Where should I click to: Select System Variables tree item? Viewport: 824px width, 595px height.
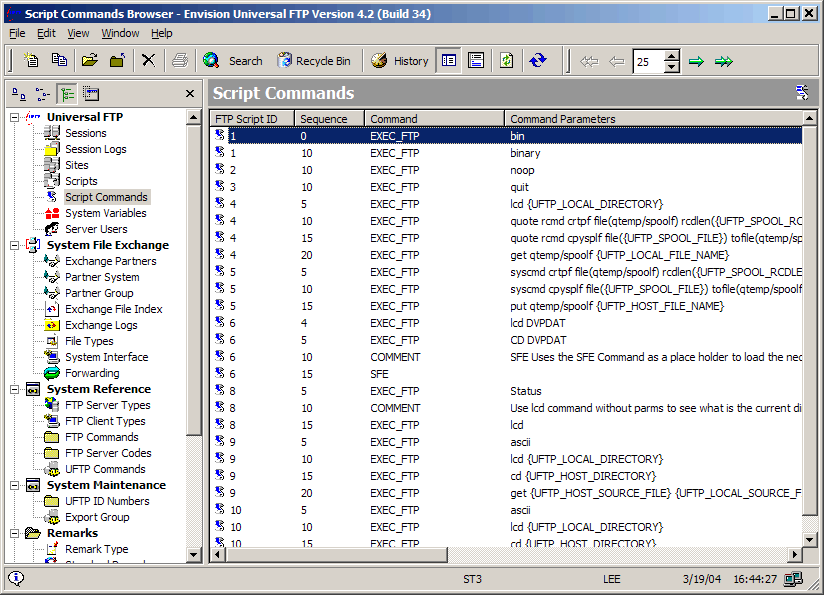click(106, 213)
